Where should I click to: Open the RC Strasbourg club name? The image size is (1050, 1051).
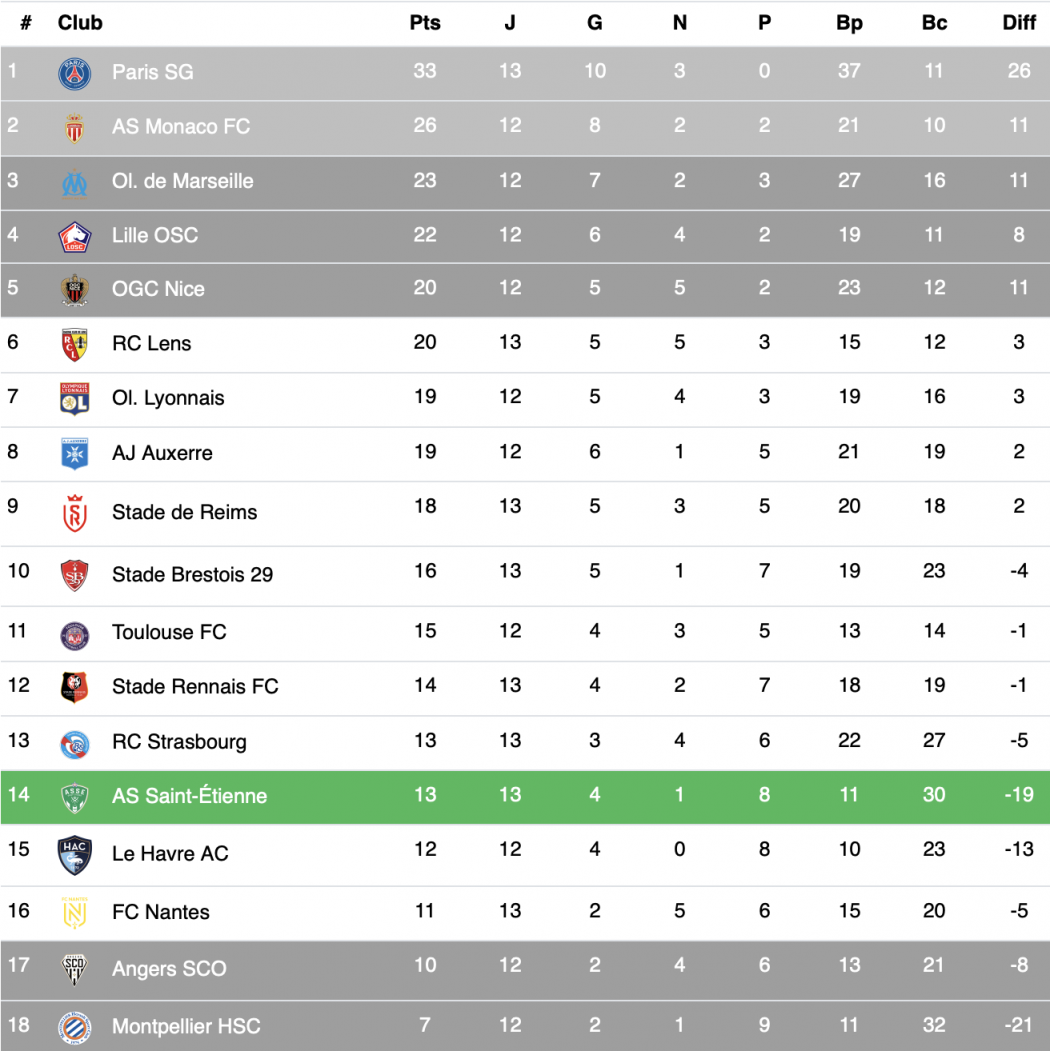click(x=179, y=742)
